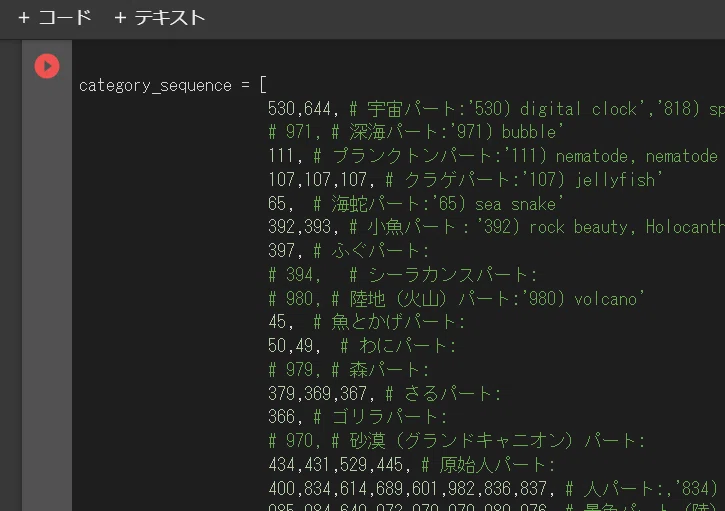Add a new code cell with + コード

tap(55, 18)
